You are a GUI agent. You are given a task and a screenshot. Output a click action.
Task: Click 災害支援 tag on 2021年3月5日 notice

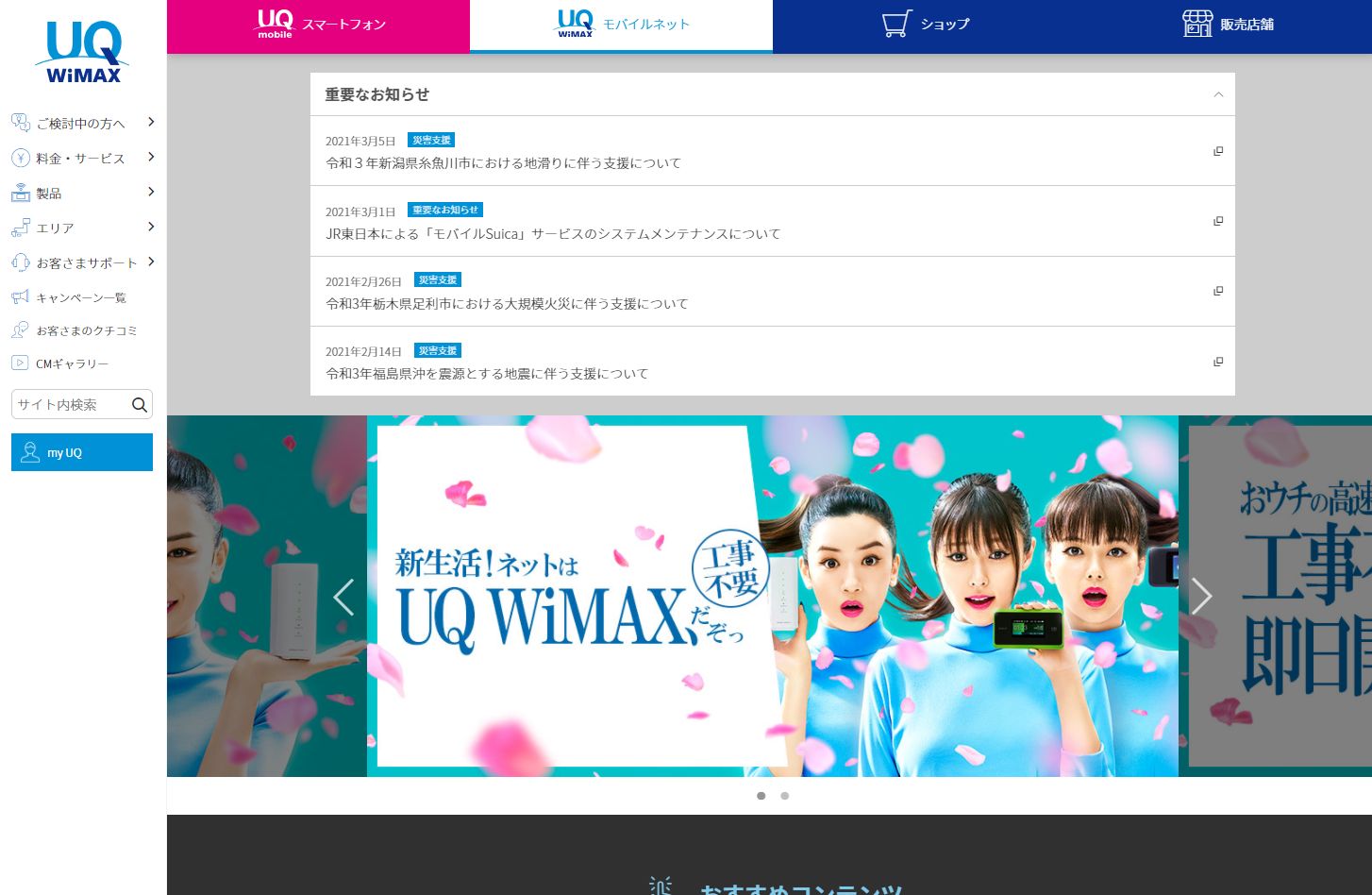click(x=431, y=140)
